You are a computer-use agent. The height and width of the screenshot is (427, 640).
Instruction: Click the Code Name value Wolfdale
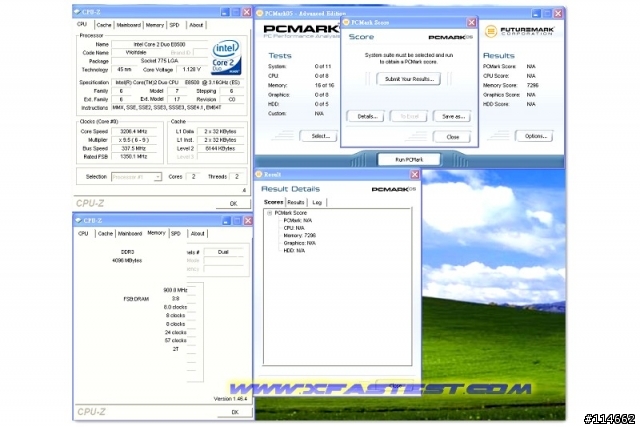click(136, 53)
